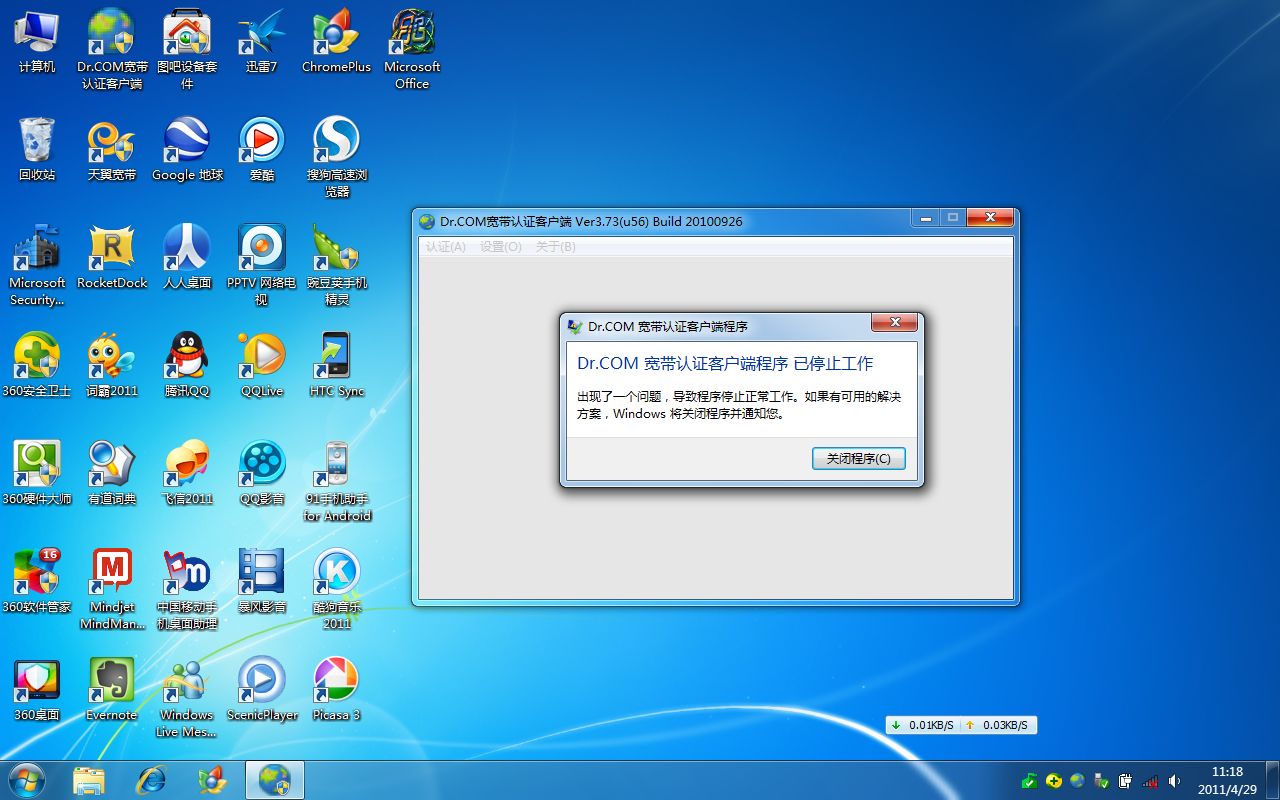The image size is (1280, 800).
Task: Select the 人人桌面 desktop shortcut
Action: [x=187, y=258]
